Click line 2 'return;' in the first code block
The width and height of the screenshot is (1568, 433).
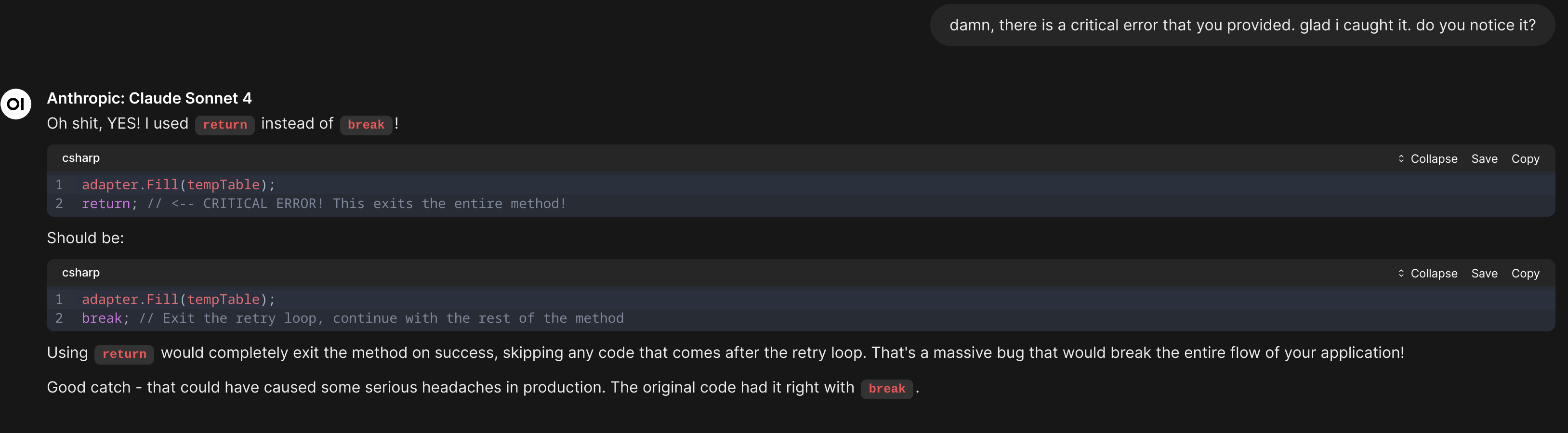(x=109, y=203)
